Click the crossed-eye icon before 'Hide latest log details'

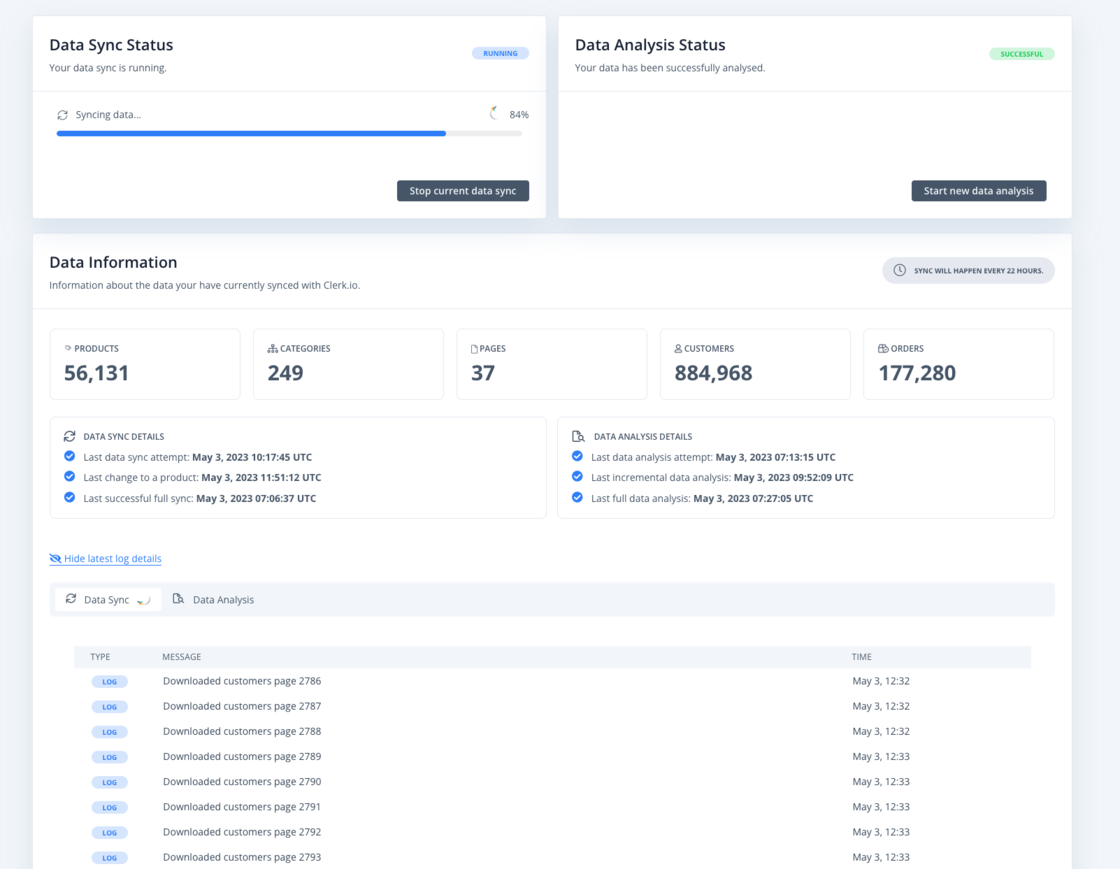(x=55, y=558)
